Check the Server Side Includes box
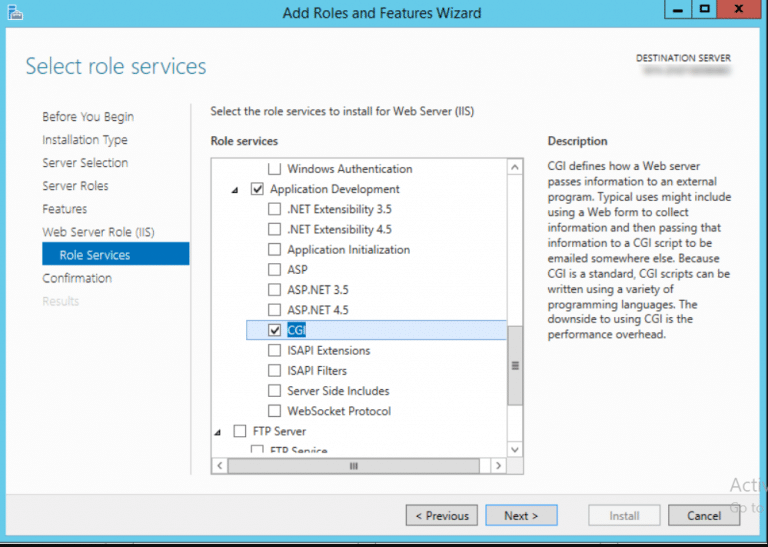The image size is (768, 547). [274, 390]
